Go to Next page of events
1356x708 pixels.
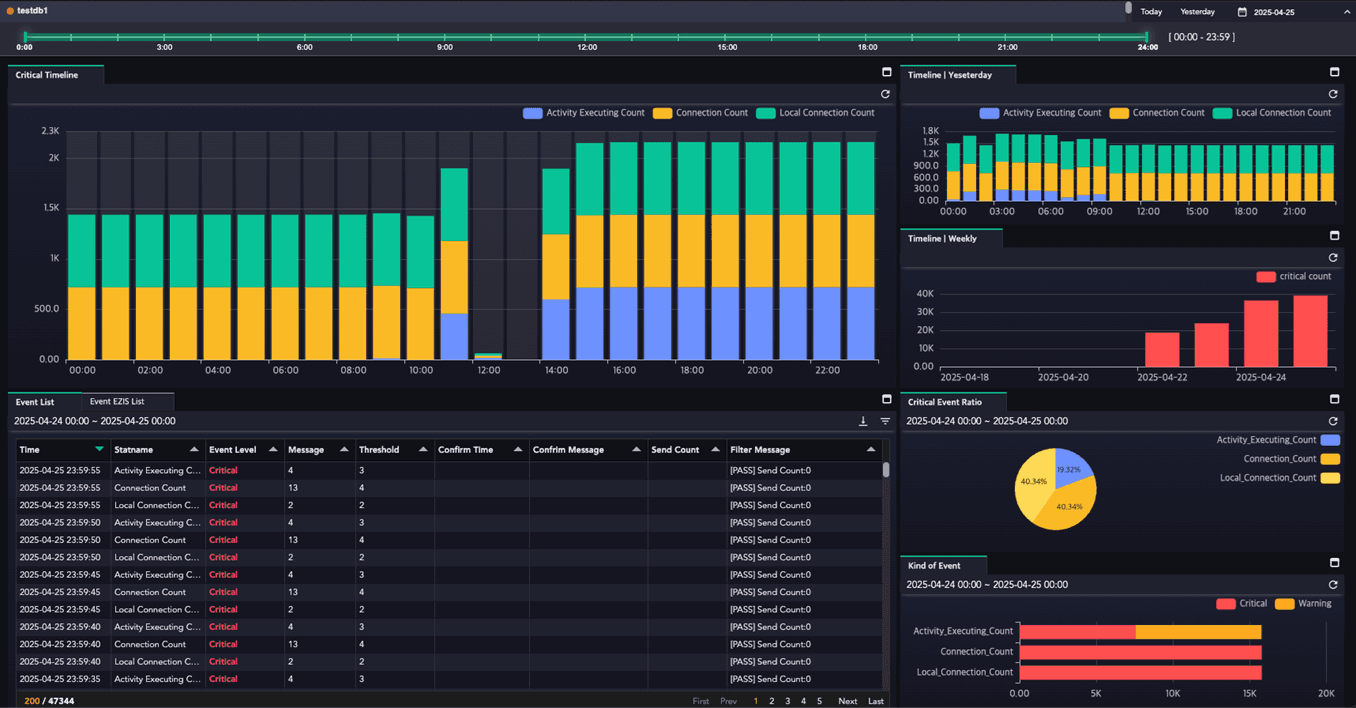pos(847,701)
